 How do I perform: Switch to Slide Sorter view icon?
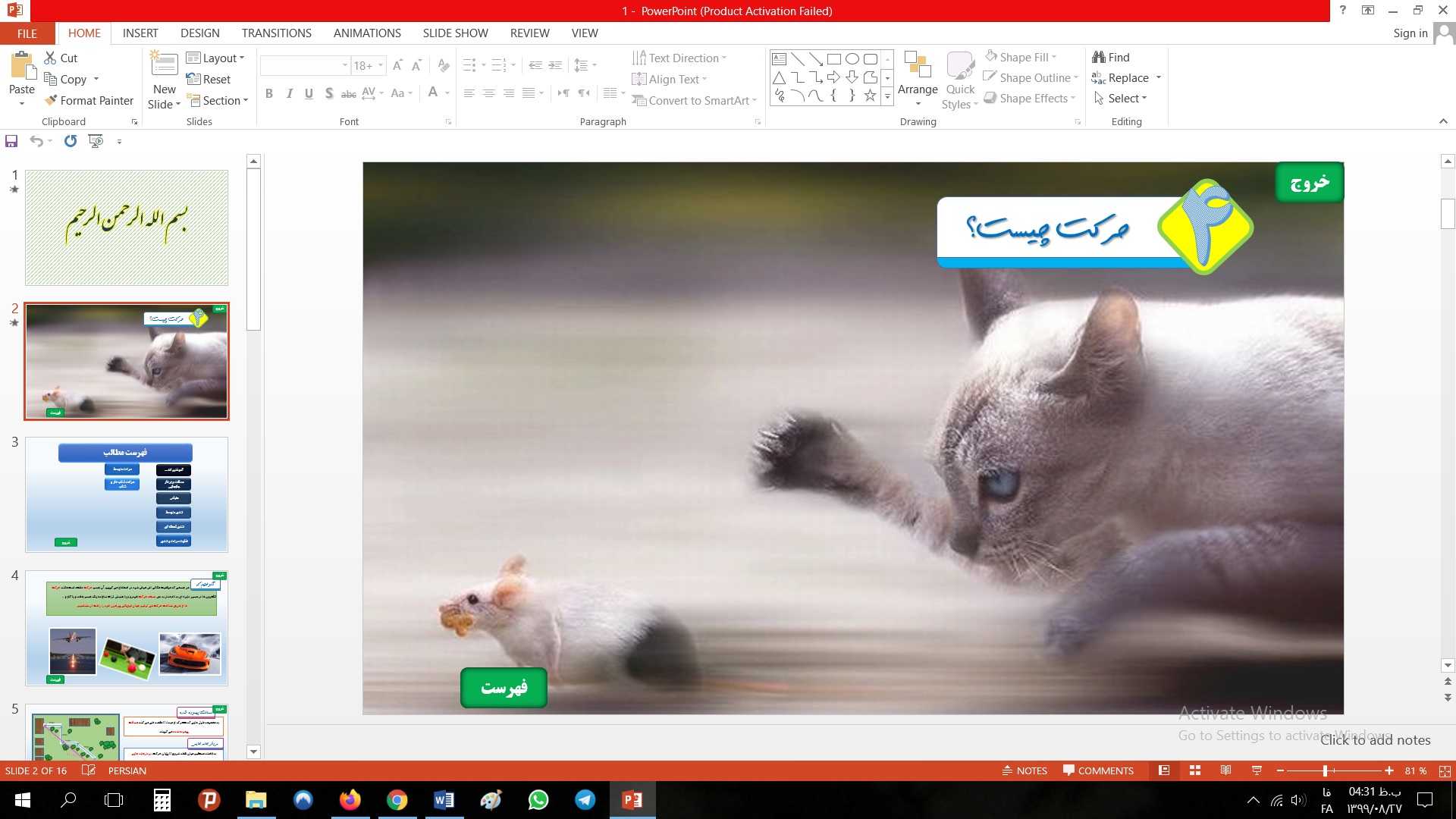[1195, 770]
